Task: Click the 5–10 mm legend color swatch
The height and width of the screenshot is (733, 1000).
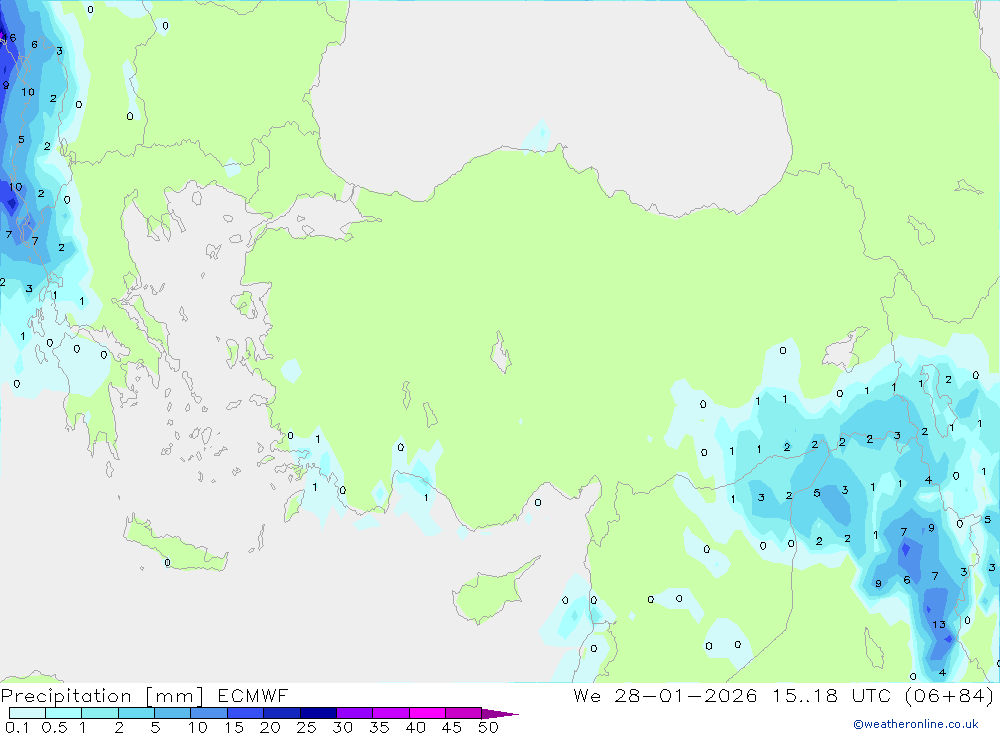Action: 173,713
